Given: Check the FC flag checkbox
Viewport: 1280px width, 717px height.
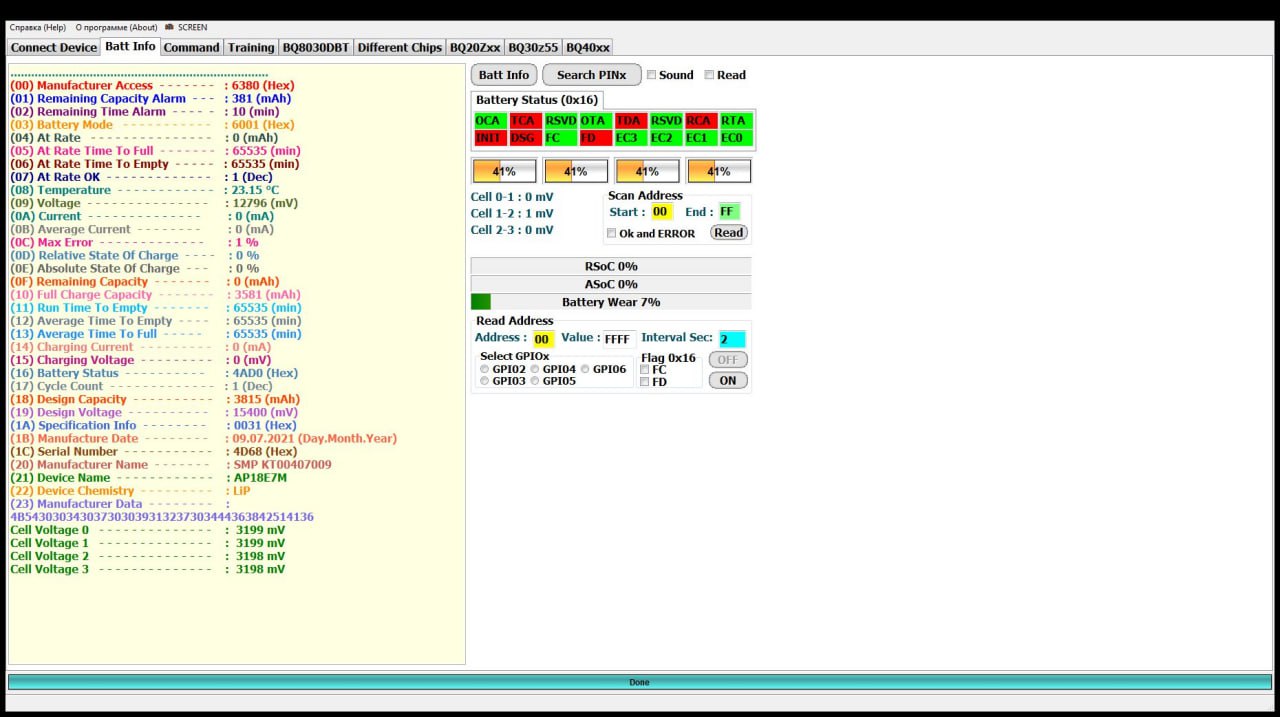Looking at the screenshot, I should click(x=645, y=370).
